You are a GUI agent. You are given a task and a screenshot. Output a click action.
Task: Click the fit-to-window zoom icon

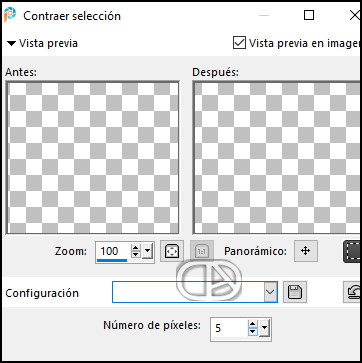click(x=172, y=251)
